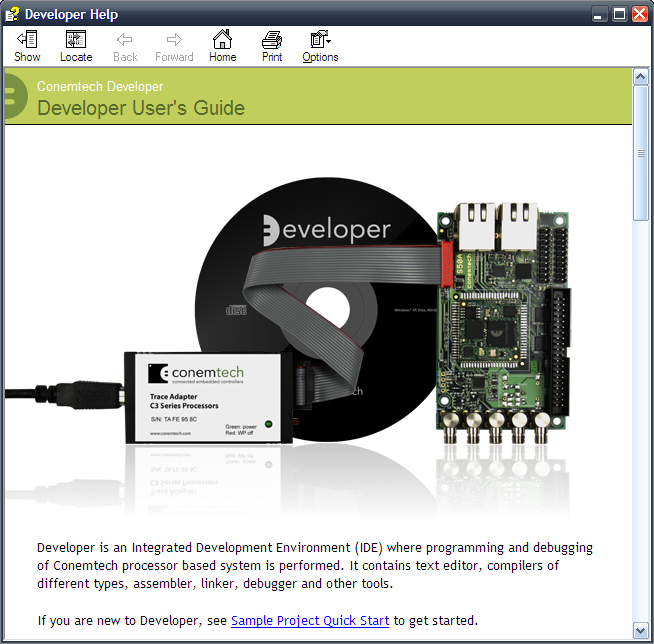Click the Conemtech Developer header text
The image size is (654, 644).
(x=100, y=86)
